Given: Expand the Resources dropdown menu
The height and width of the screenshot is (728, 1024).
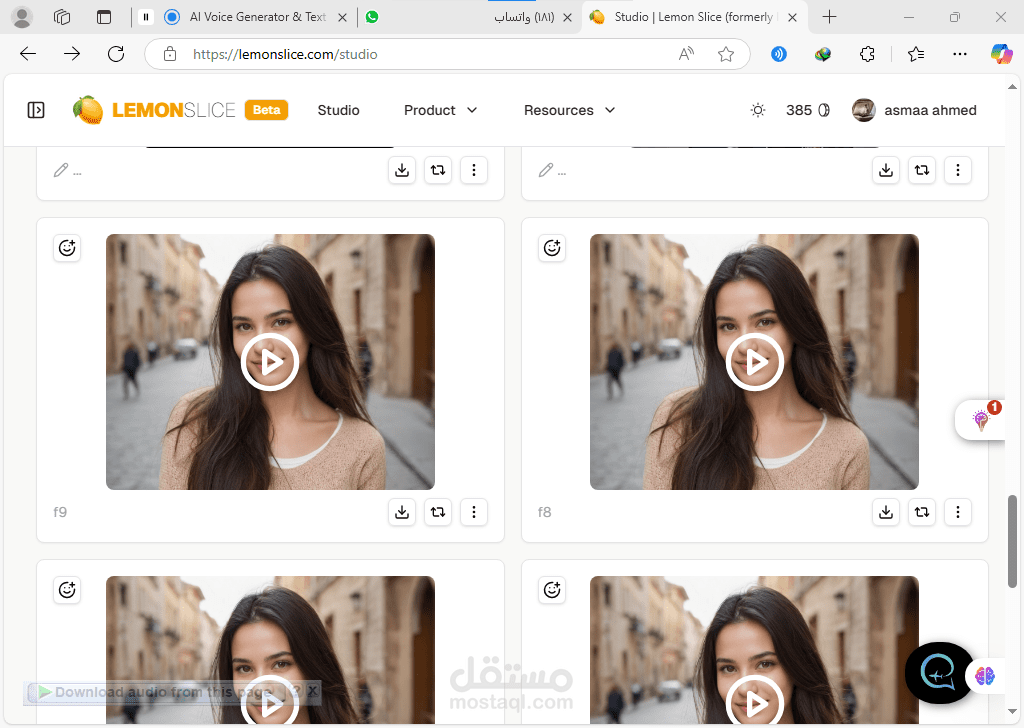Looking at the screenshot, I should (569, 110).
